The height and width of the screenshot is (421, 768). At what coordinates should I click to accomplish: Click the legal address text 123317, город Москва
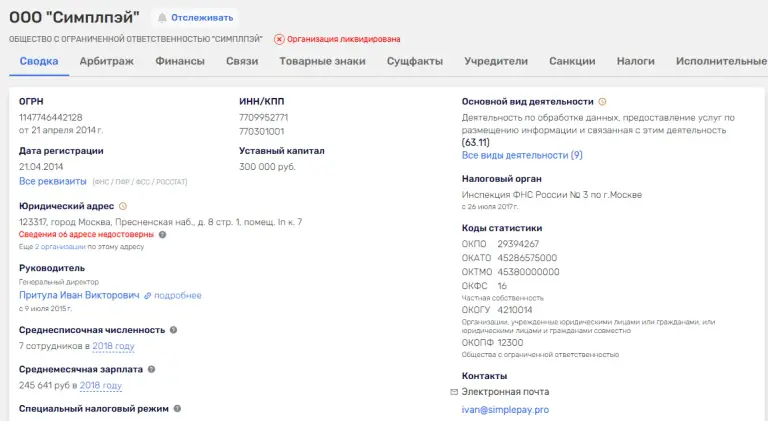(x=161, y=222)
